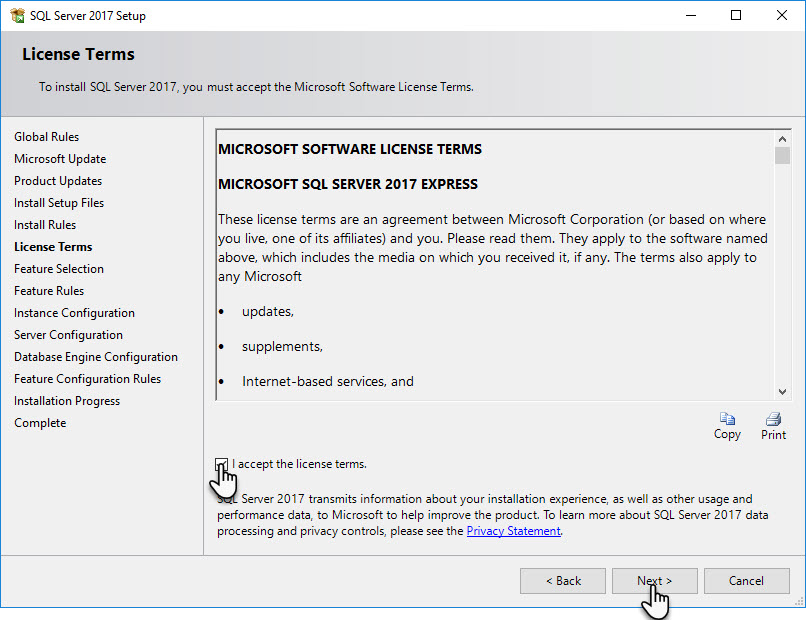806x620 pixels.
Task: Select the Database Engine Configuration step
Action: 96,357
